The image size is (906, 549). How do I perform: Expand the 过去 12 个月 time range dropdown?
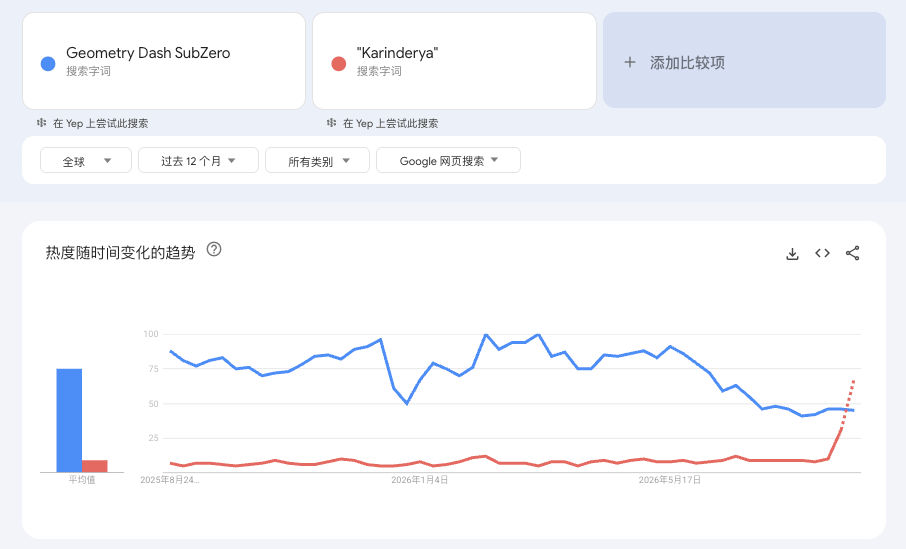(x=198, y=161)
